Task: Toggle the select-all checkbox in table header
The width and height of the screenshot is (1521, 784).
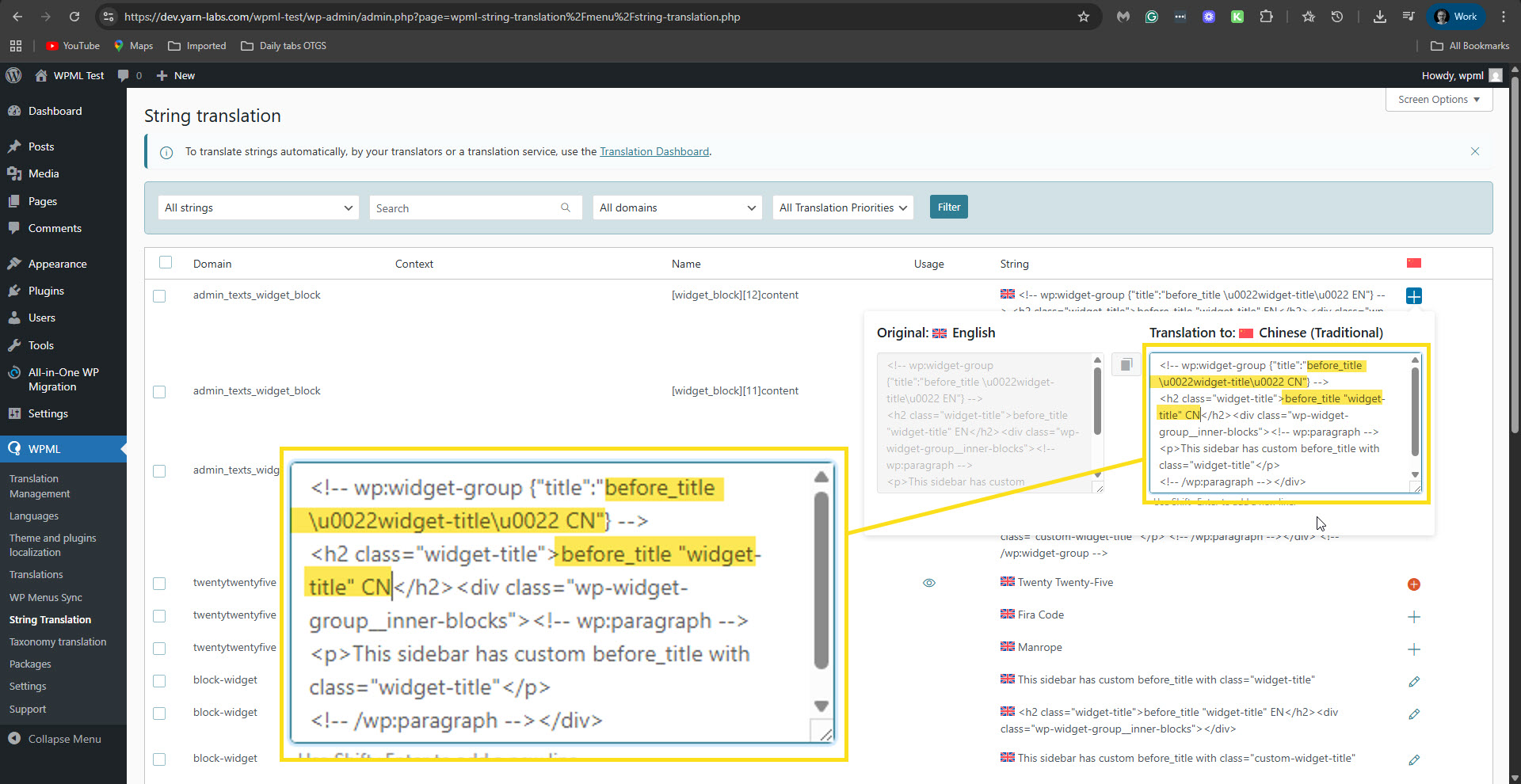Action: coord(166,263)
